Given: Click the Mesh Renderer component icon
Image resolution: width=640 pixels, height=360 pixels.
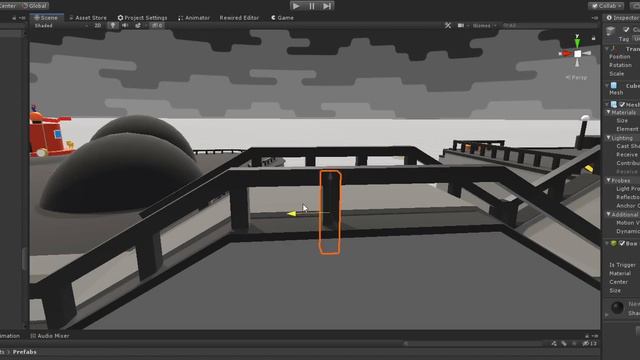Looking at the screenshot, I should (x=613, y=104).
